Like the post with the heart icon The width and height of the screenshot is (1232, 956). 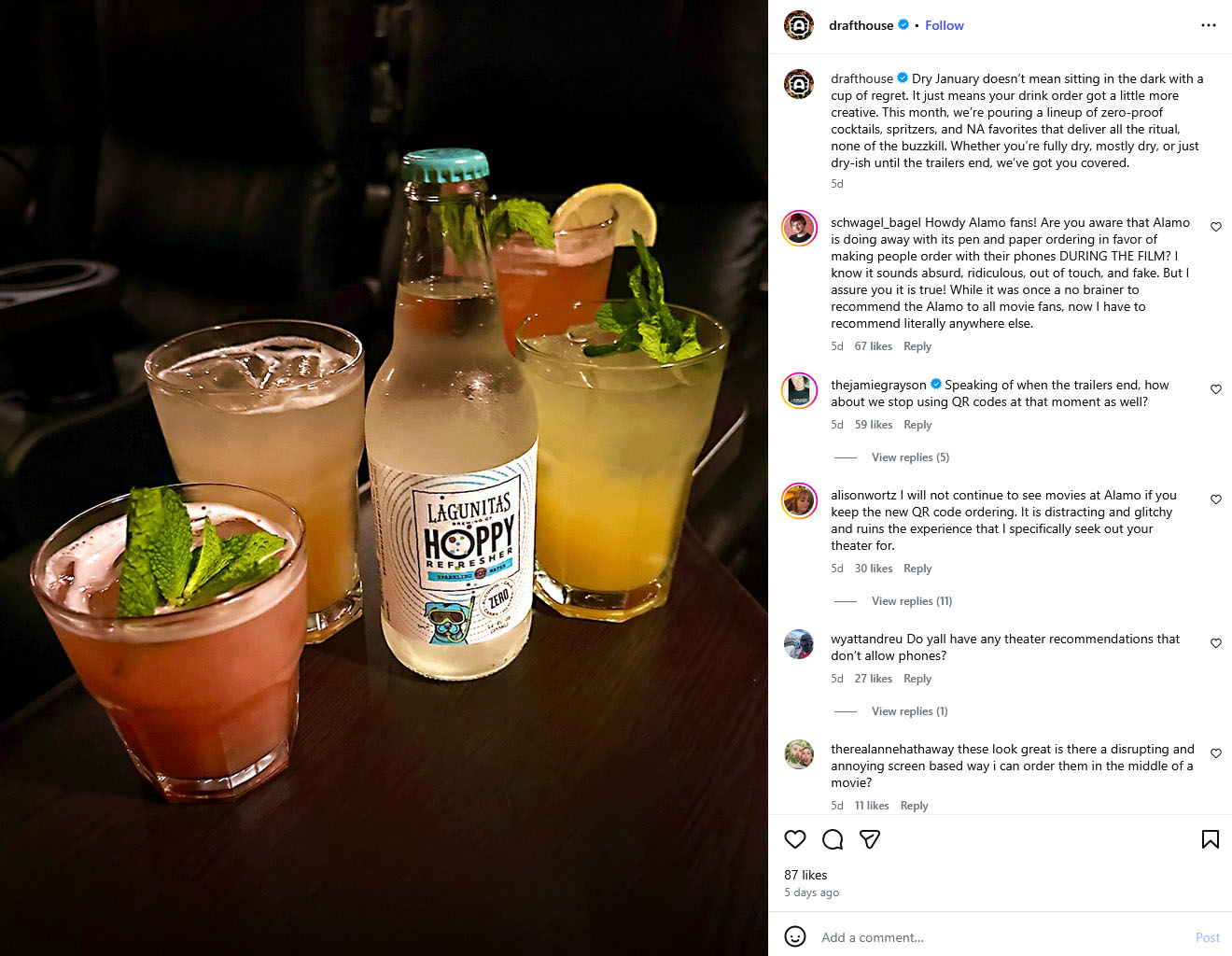[795, 839]
